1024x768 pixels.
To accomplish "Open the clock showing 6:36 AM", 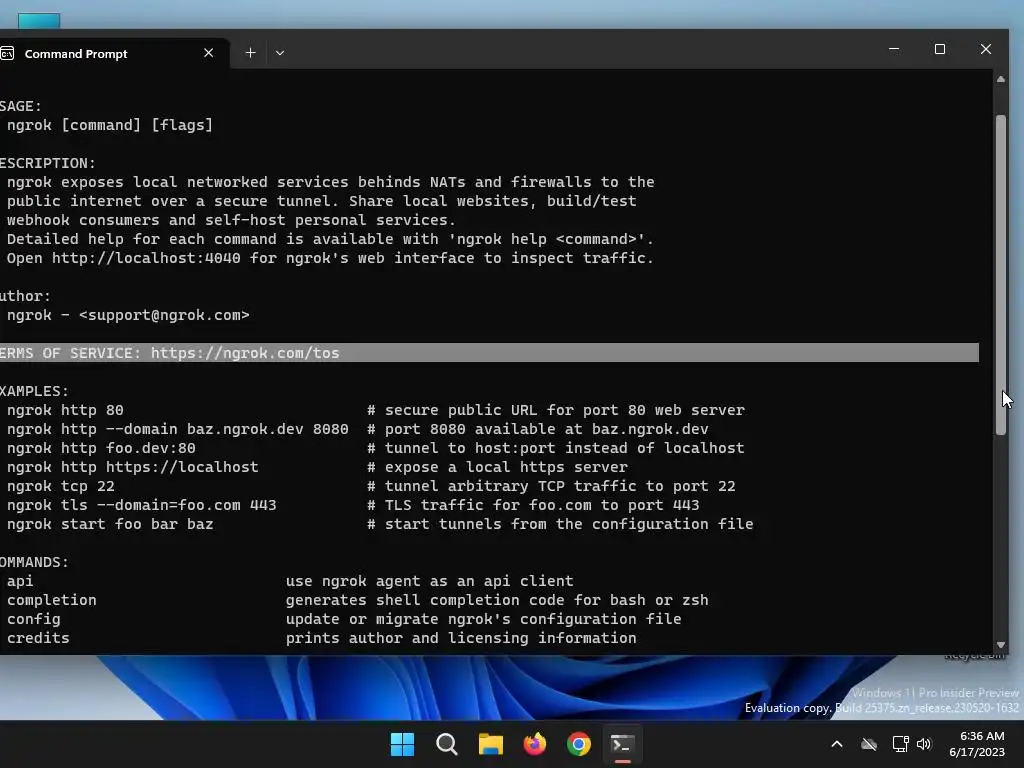I will [x=977, y=744].
